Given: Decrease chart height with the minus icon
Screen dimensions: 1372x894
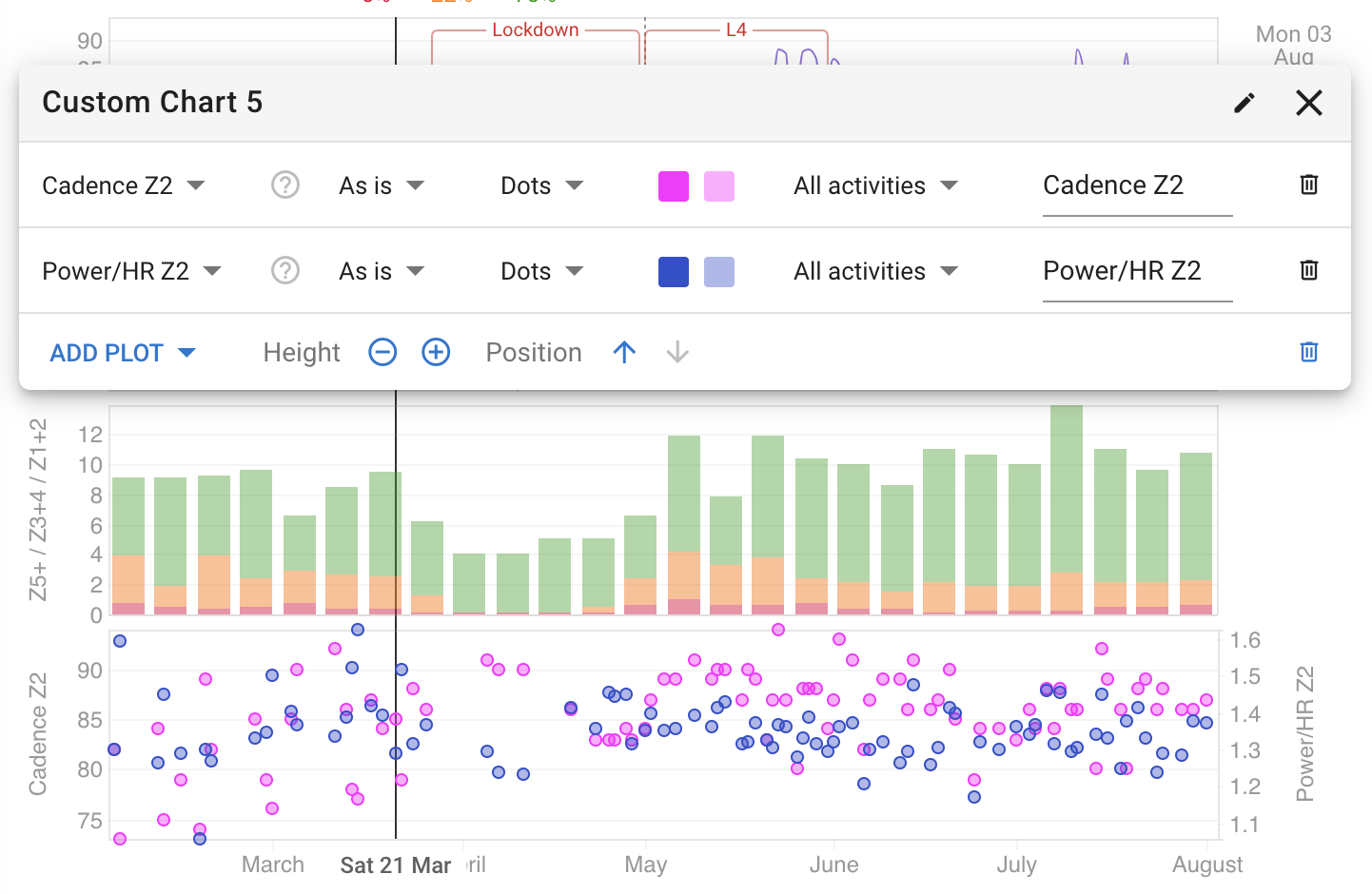Looking at the screenshot, I should coord(382,352).
